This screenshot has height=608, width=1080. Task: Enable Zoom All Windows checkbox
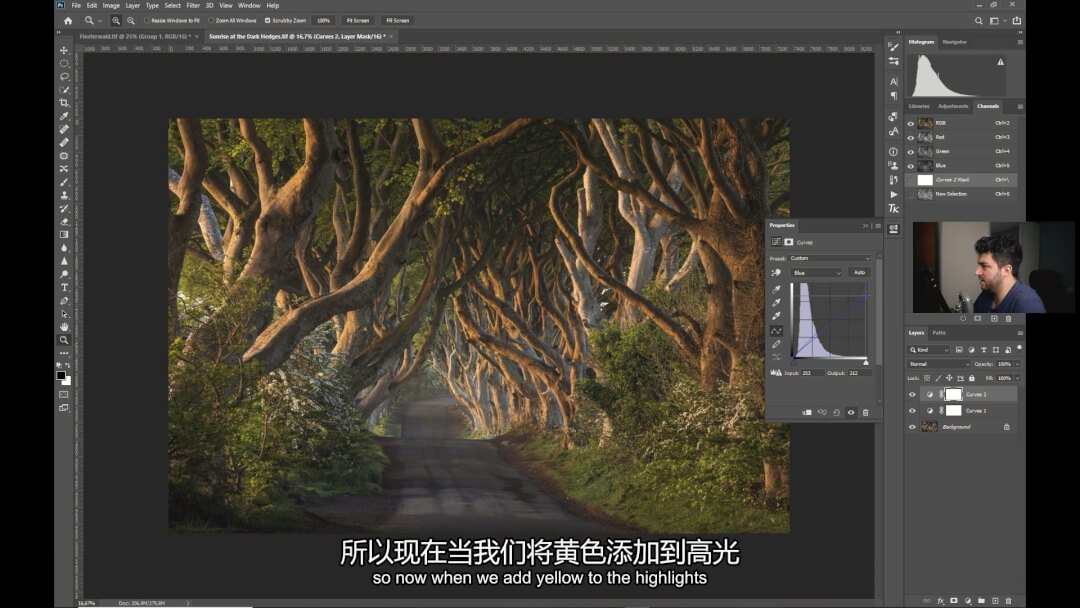[211, 21]
